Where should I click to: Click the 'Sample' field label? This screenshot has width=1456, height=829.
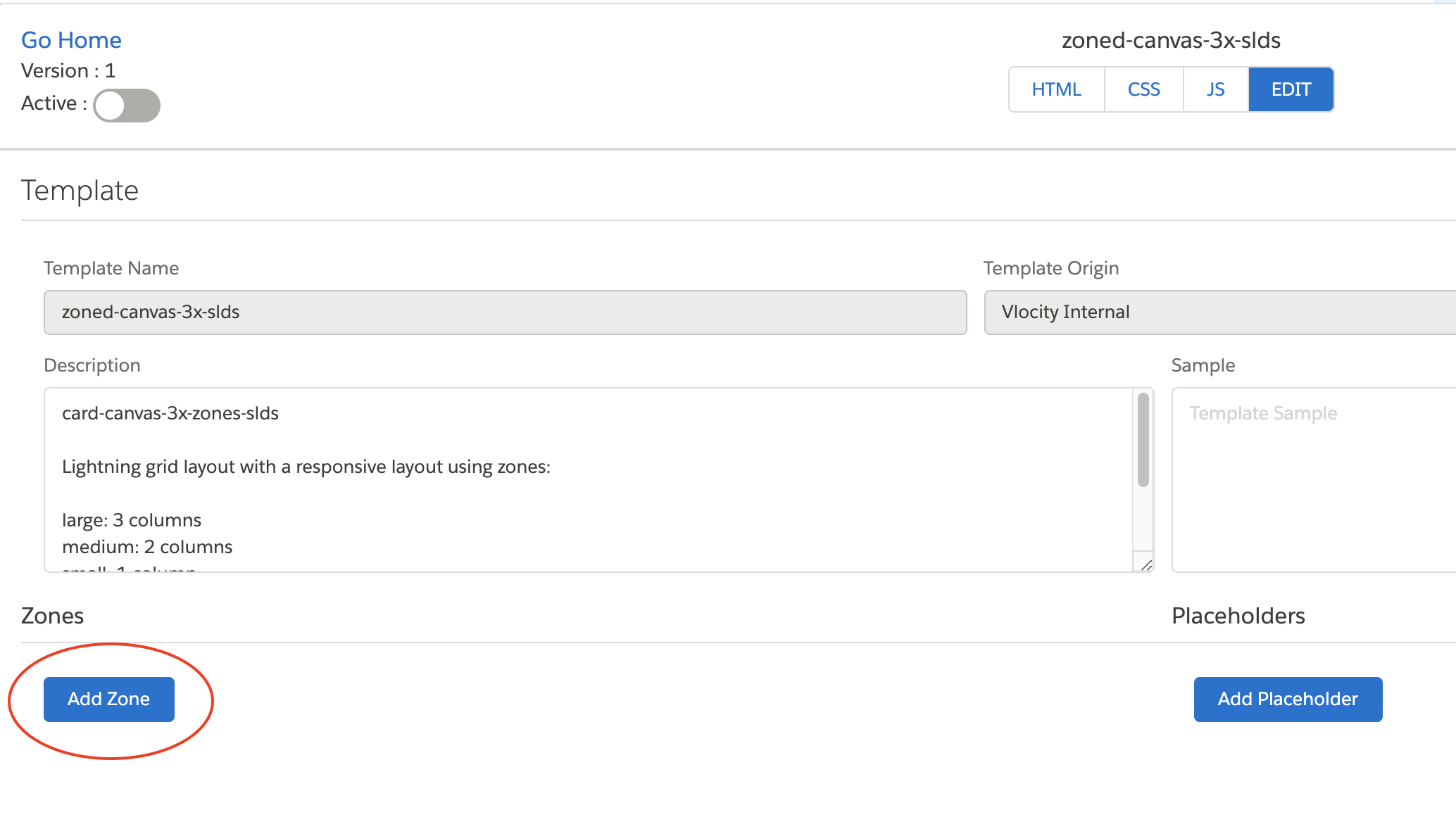(1203, 365)
